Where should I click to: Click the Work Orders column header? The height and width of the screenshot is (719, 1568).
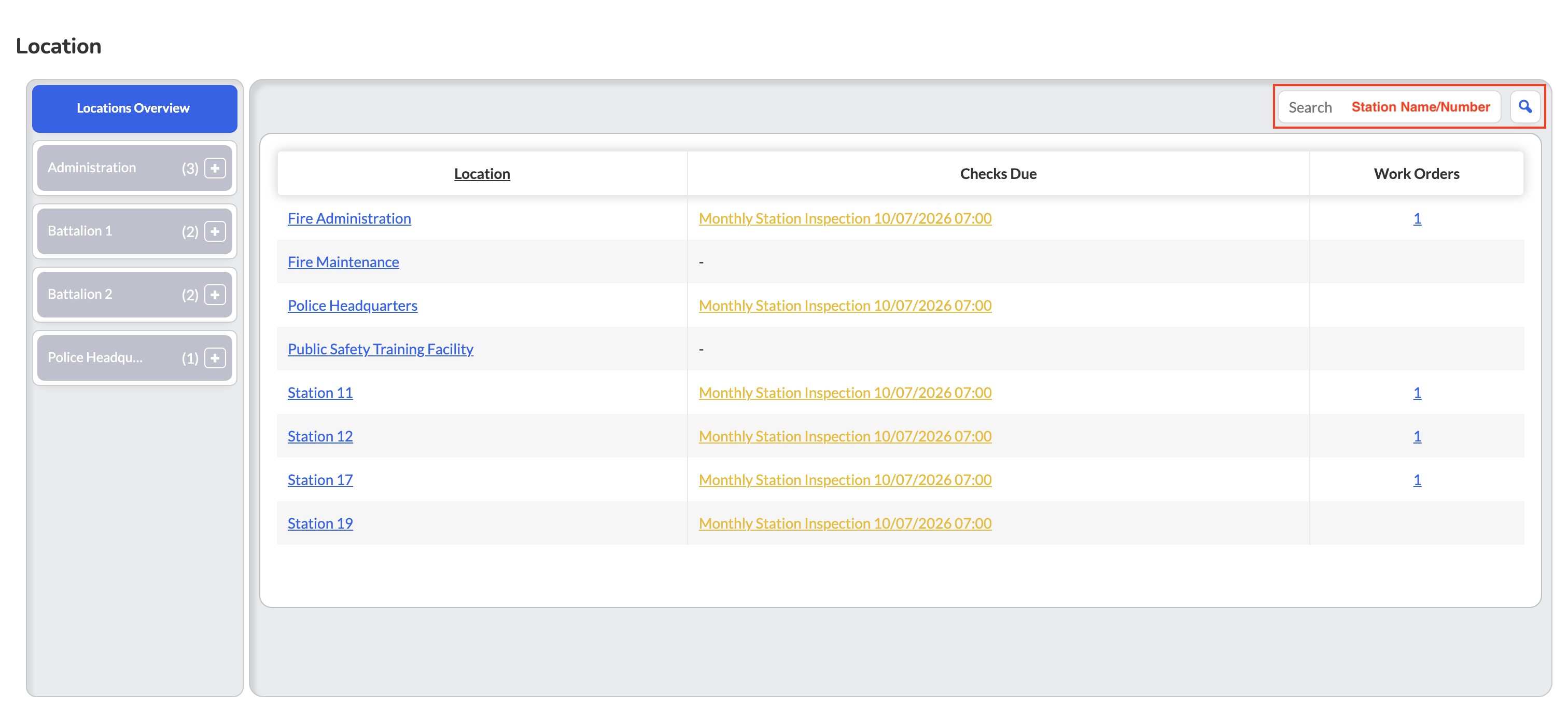click(x=1417, y=173)
